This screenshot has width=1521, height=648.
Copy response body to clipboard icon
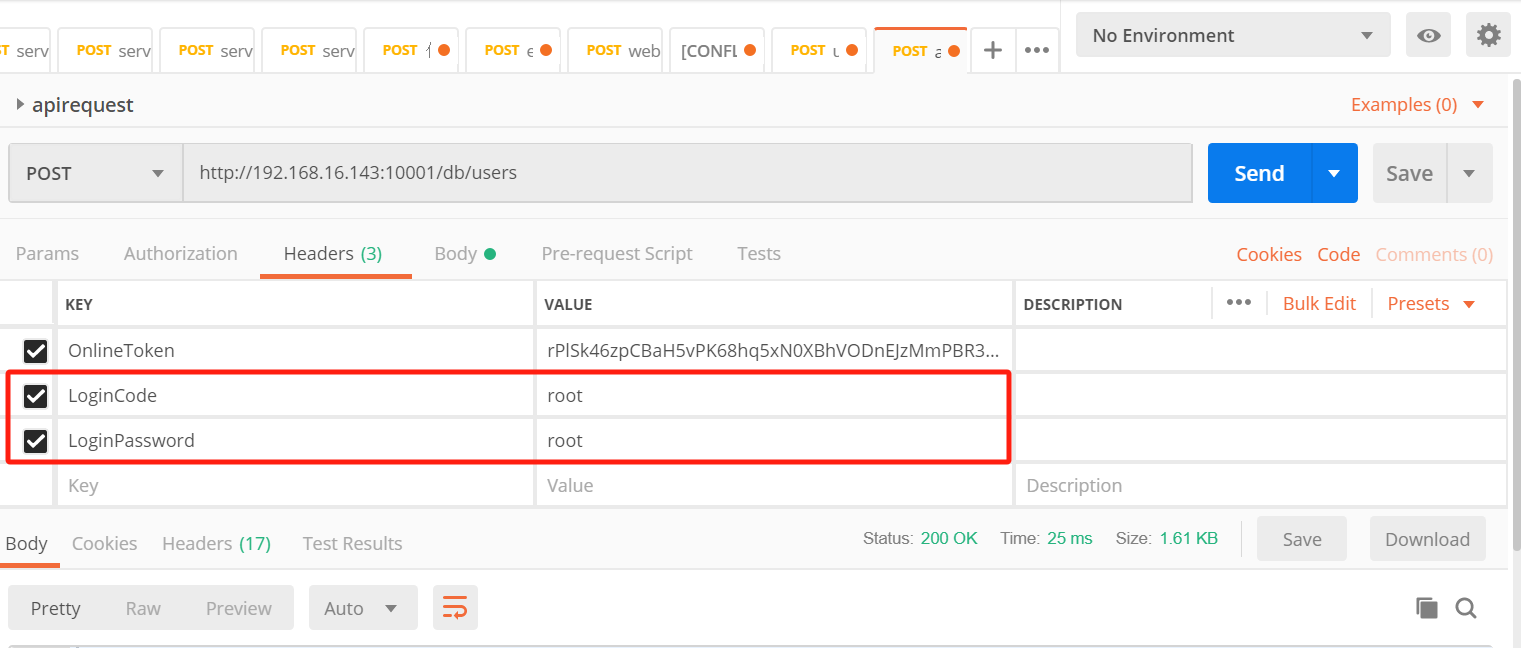click(x=1426, y=608)
